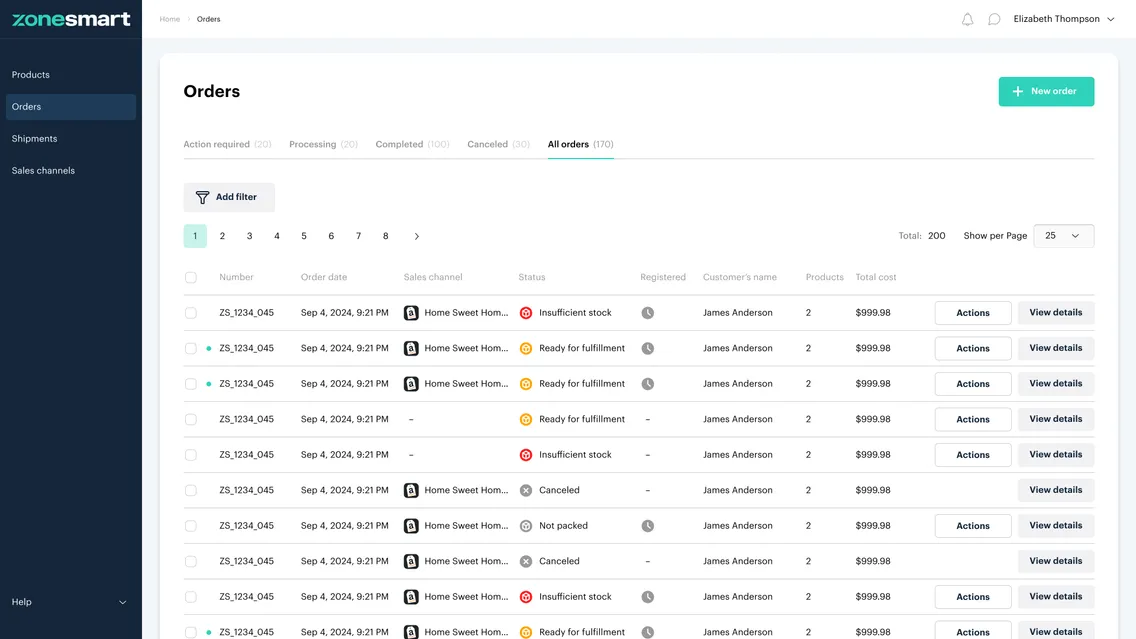Open the chat messages icon
This screenshot has height=639, width=1136.
pyautogui.click(x=994, y=19)
